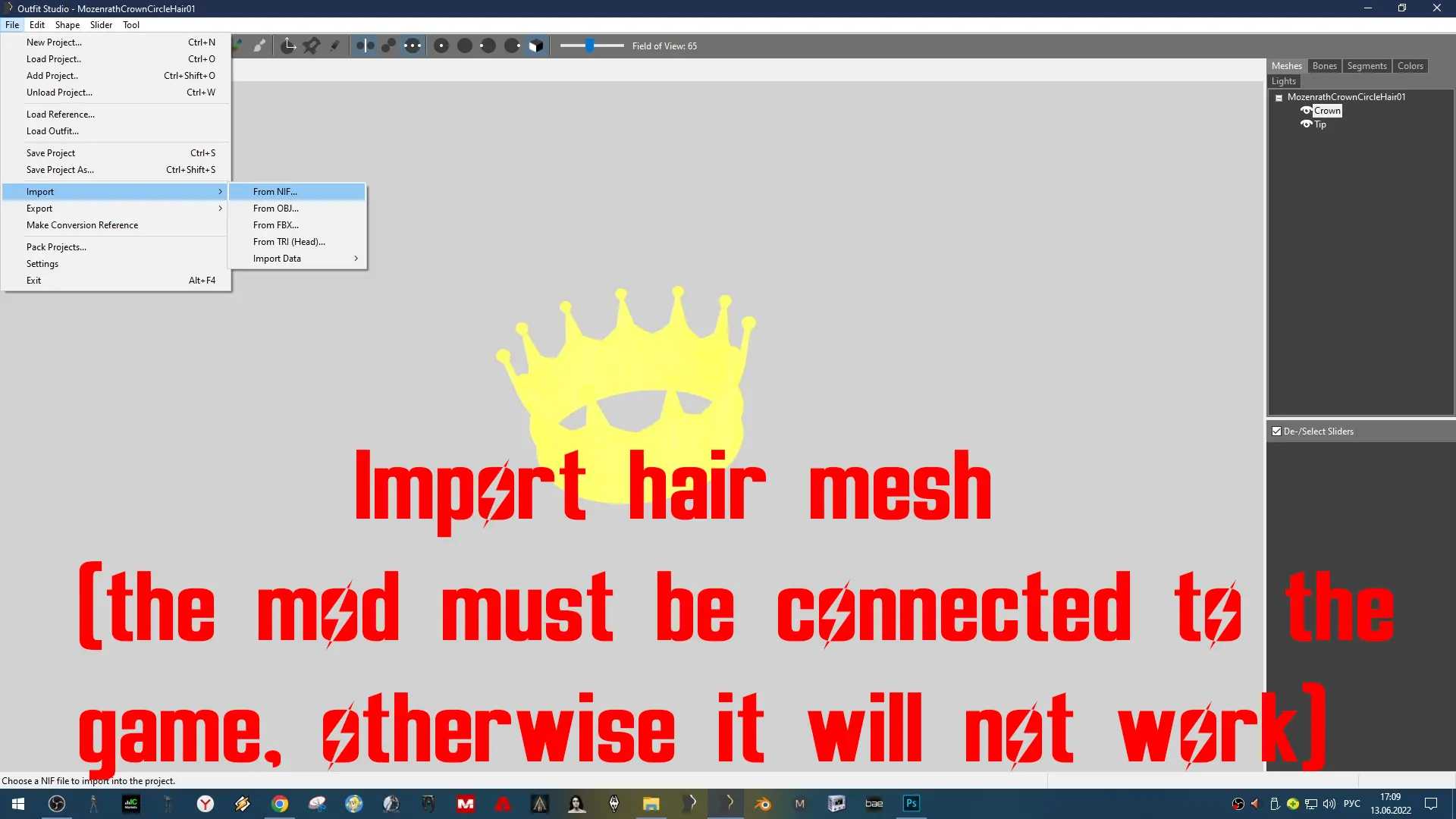Toggle X-mirror button in toolbar

click(365, 45)
